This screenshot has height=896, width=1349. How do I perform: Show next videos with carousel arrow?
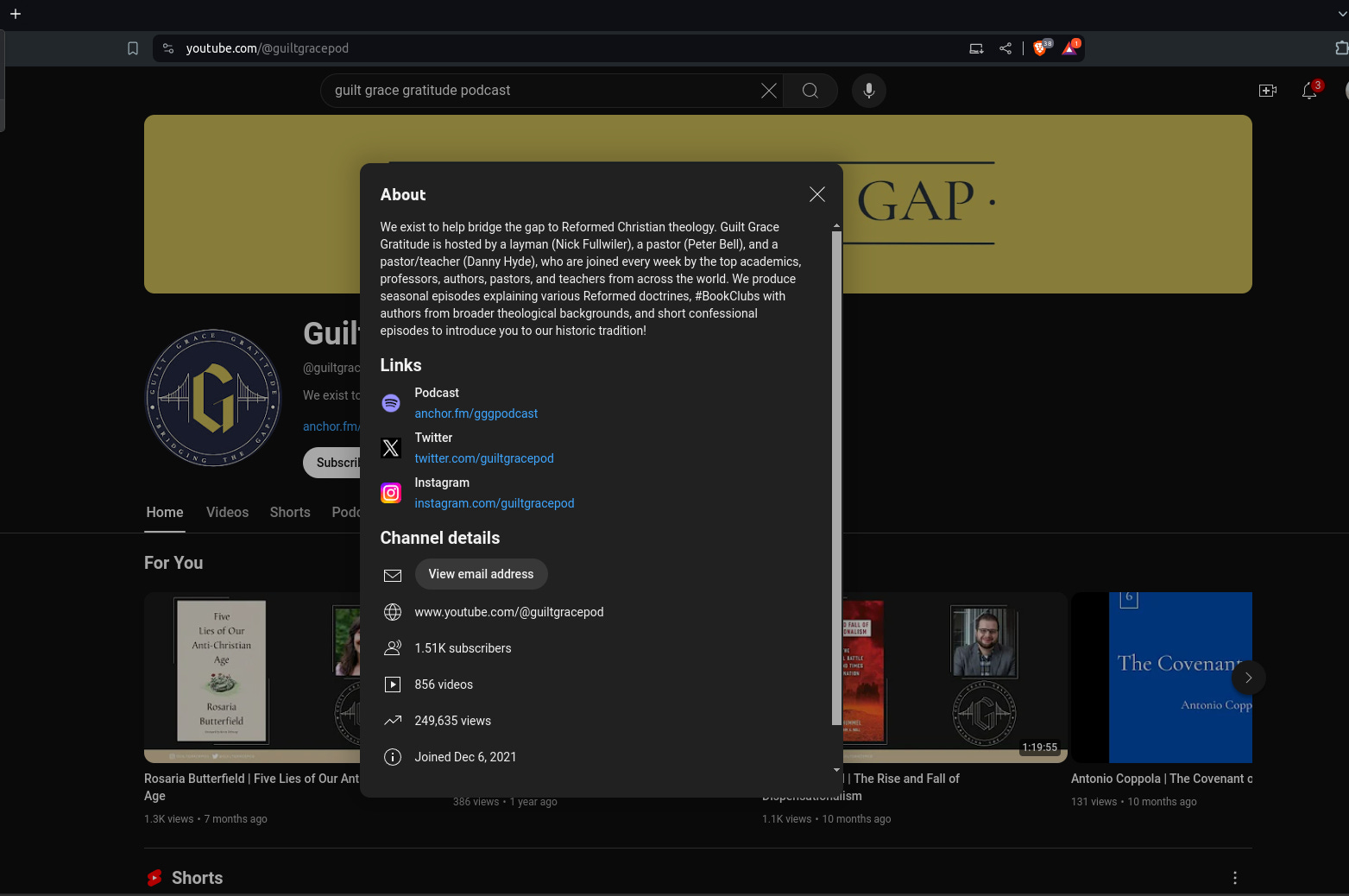point(1248,678)
